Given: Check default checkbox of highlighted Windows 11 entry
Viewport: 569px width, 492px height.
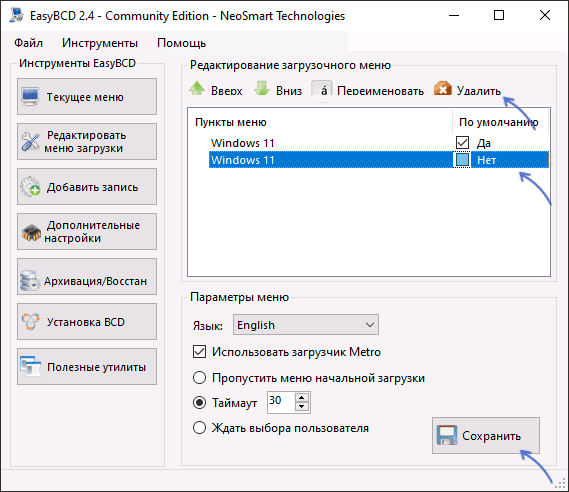Looking at the screenshot, I should pyautogui.click(x=462, y=160).
